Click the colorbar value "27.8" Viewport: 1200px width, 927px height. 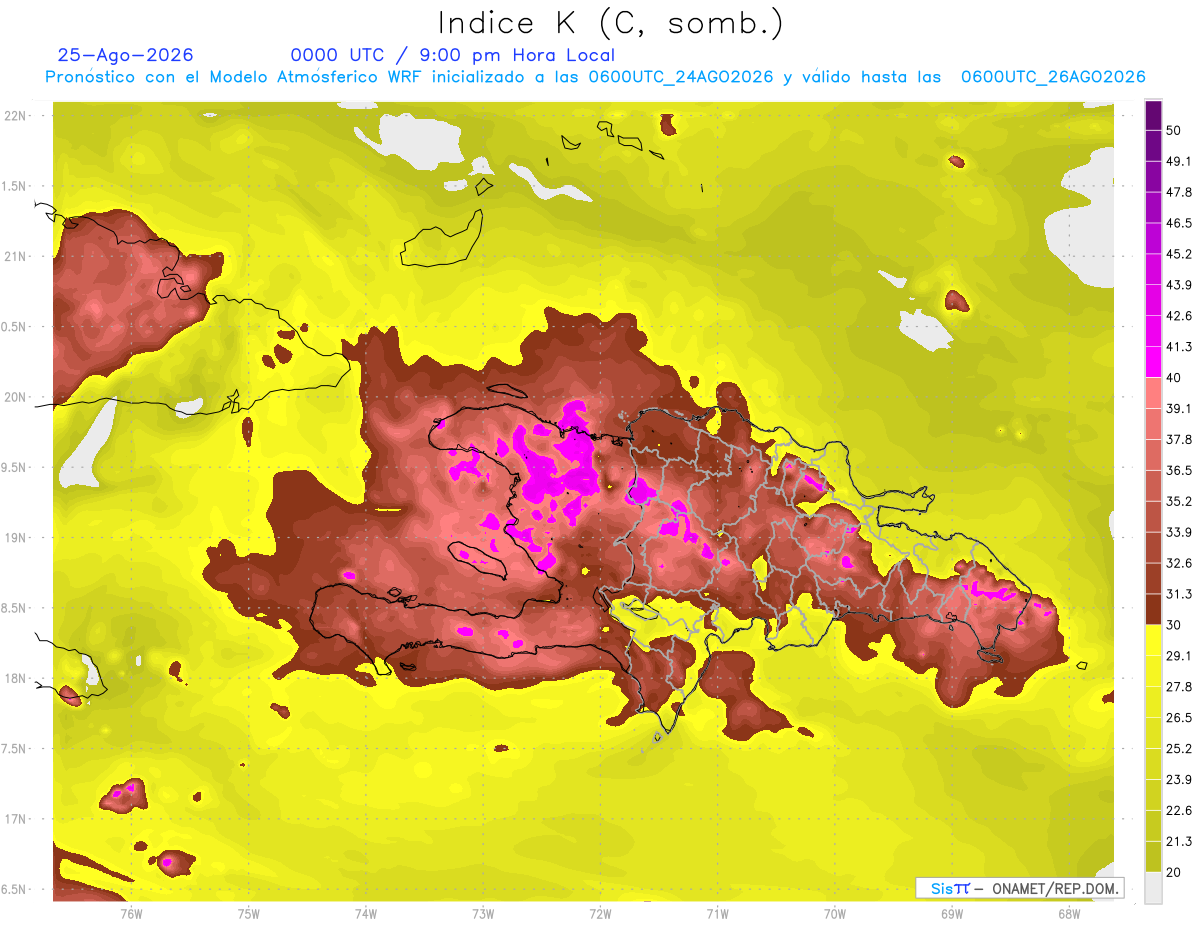(x=1178, y=687)
